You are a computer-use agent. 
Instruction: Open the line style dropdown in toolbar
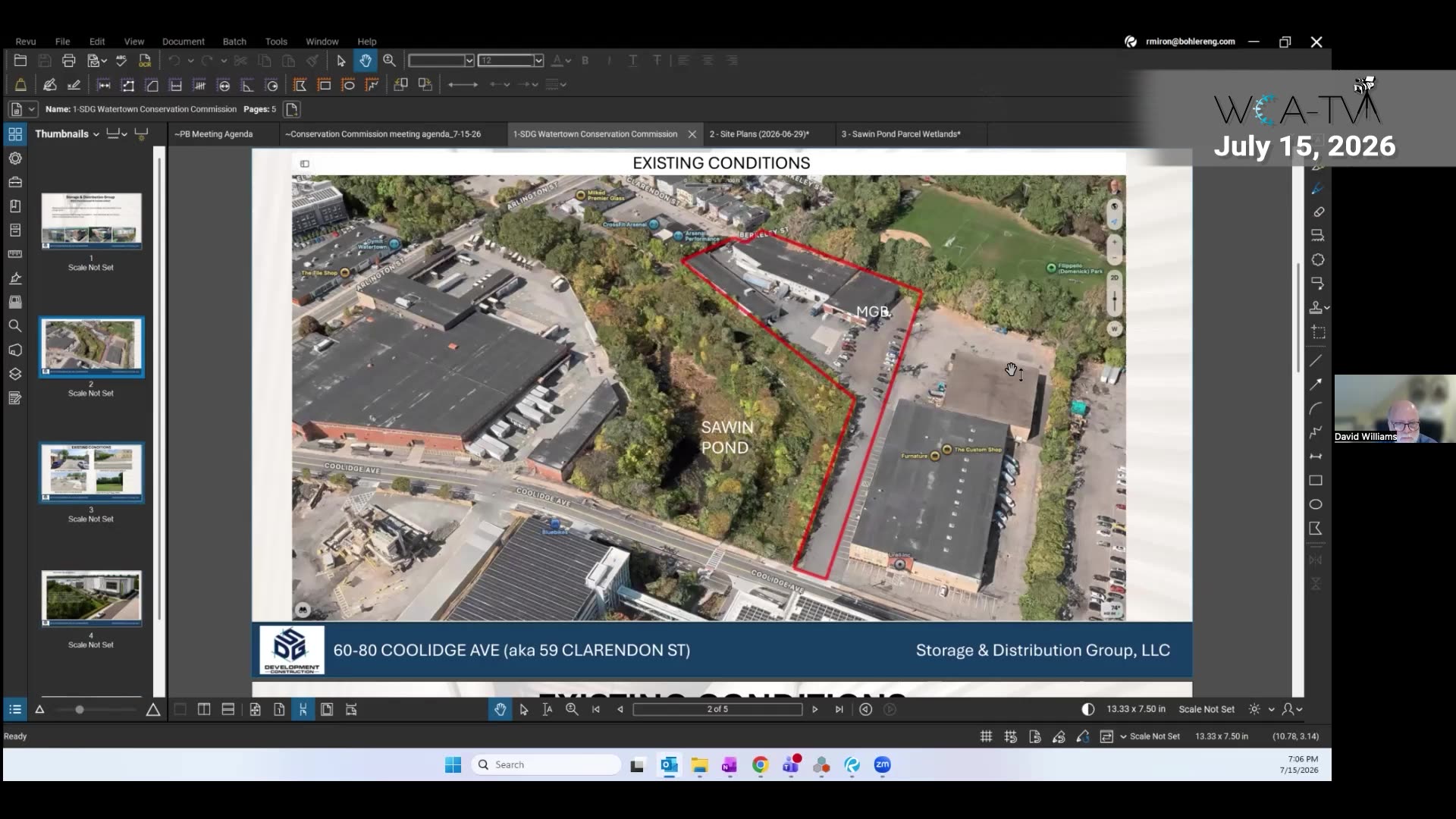[557, 85]
